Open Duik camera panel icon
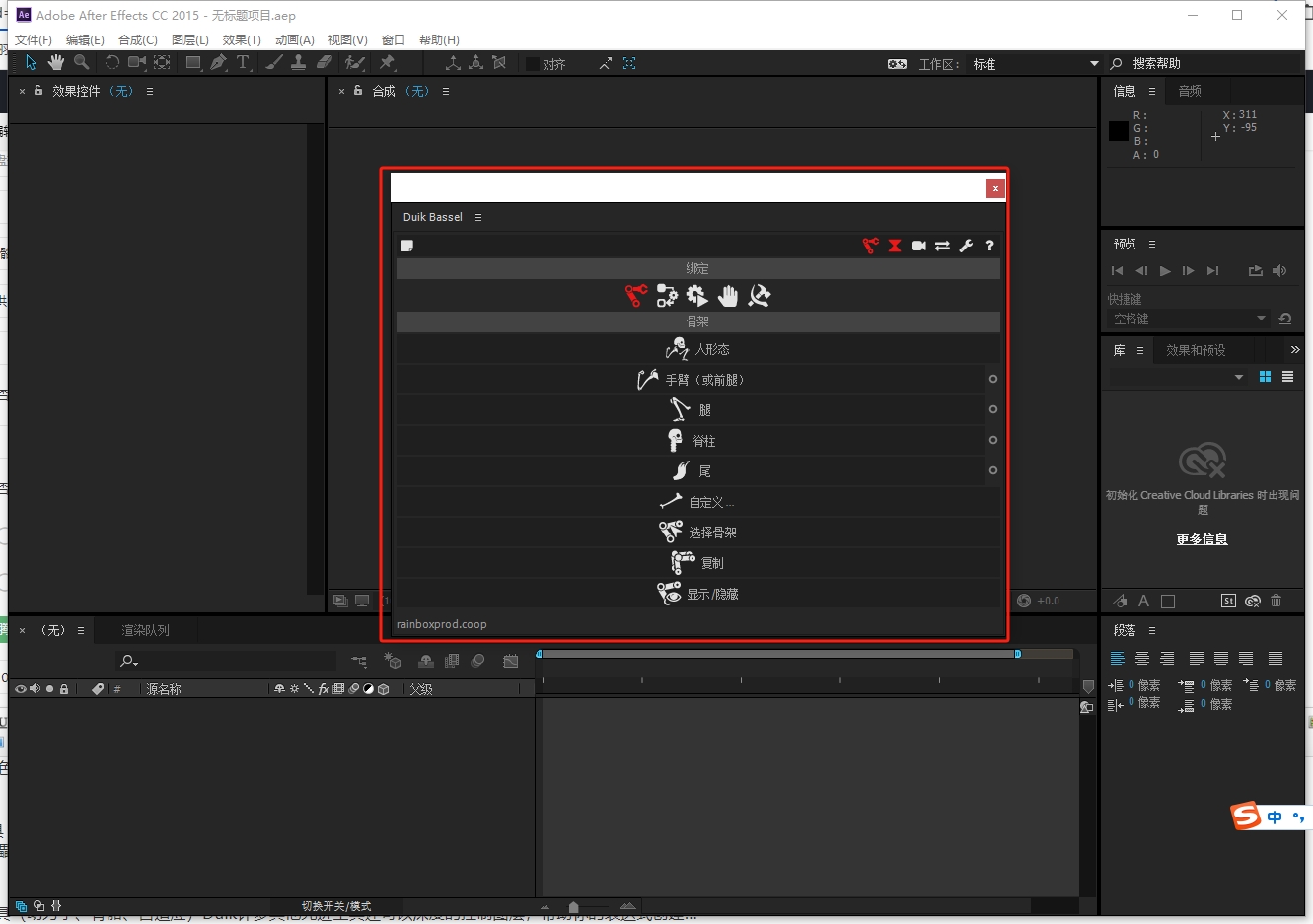 pos(918,246)
